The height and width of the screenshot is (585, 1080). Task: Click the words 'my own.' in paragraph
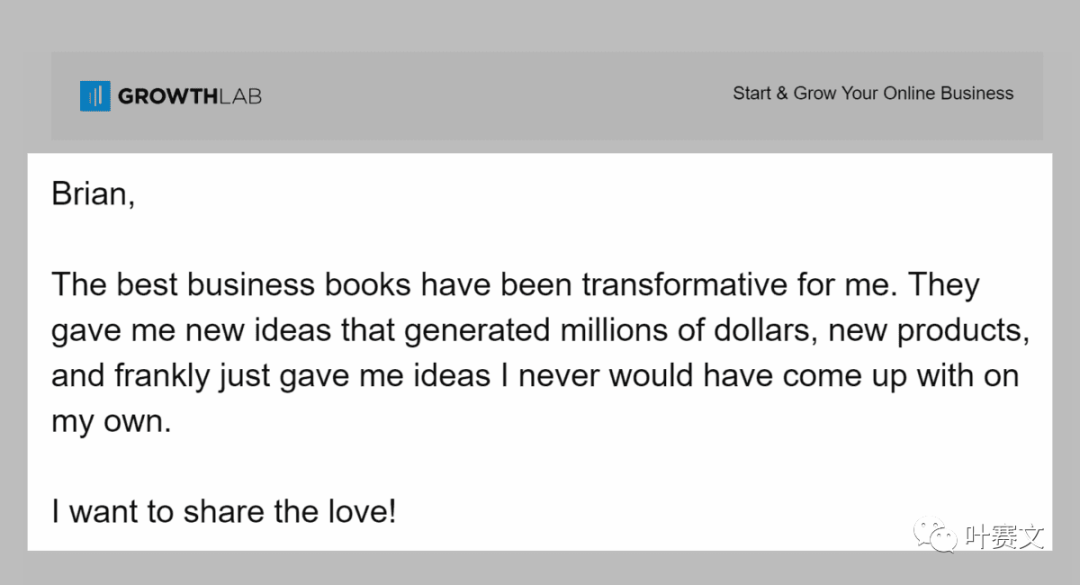[x=111, y=422]
